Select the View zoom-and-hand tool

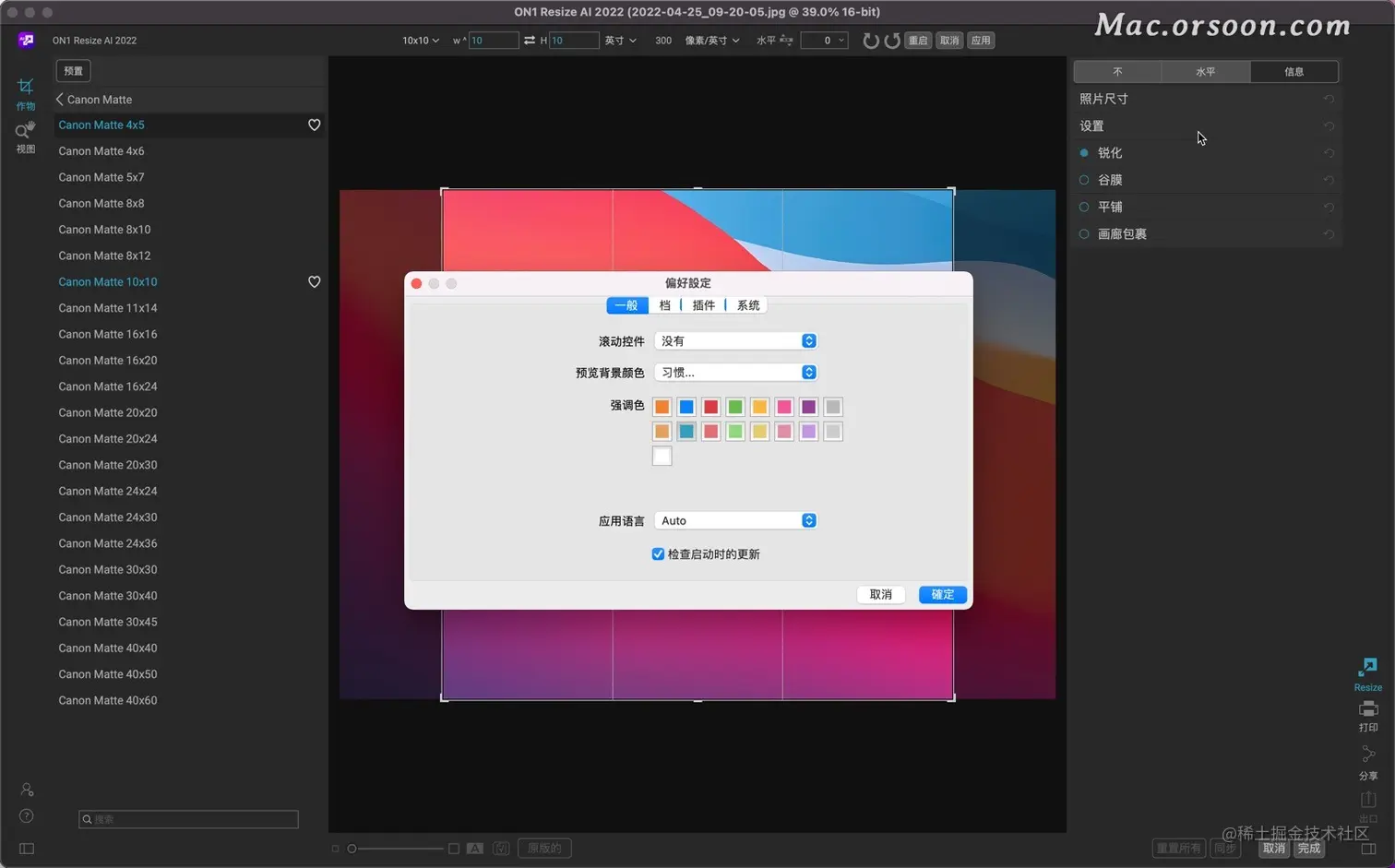tap(26, 130)
